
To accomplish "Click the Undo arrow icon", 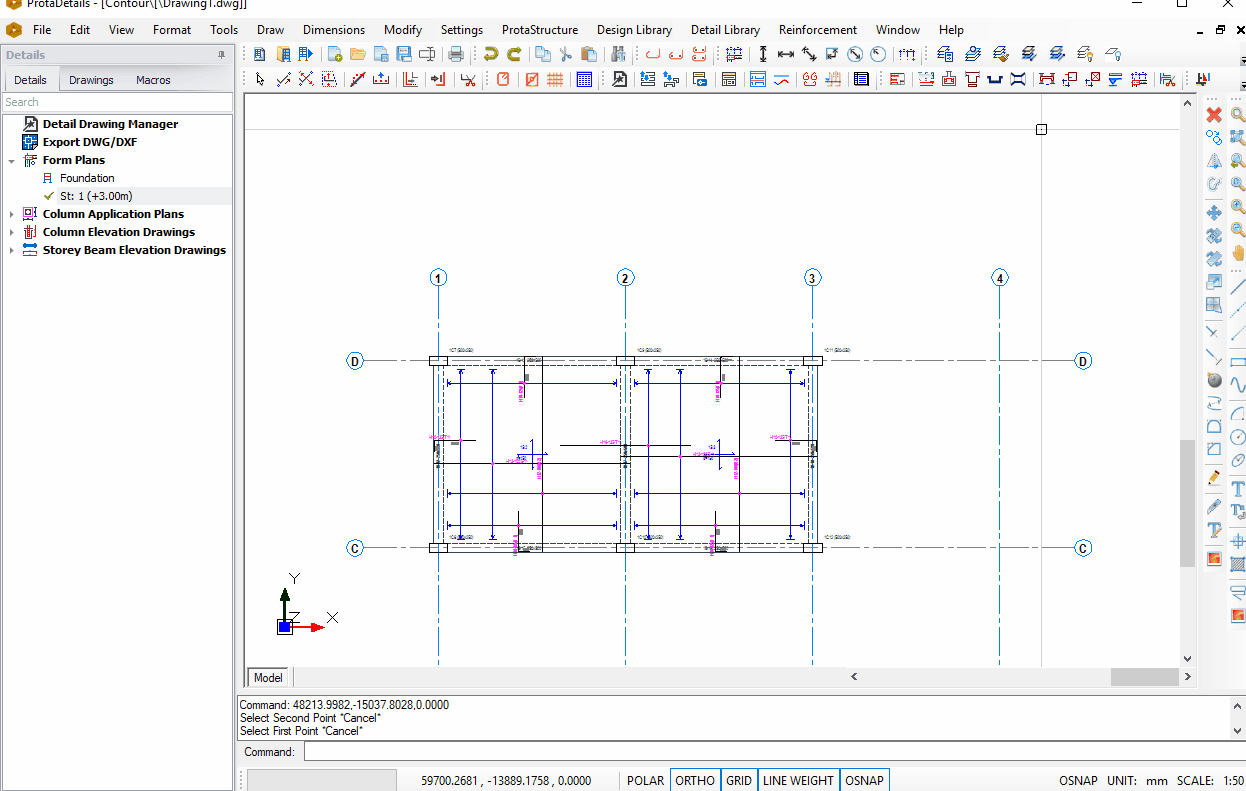I will click(490, 54).
